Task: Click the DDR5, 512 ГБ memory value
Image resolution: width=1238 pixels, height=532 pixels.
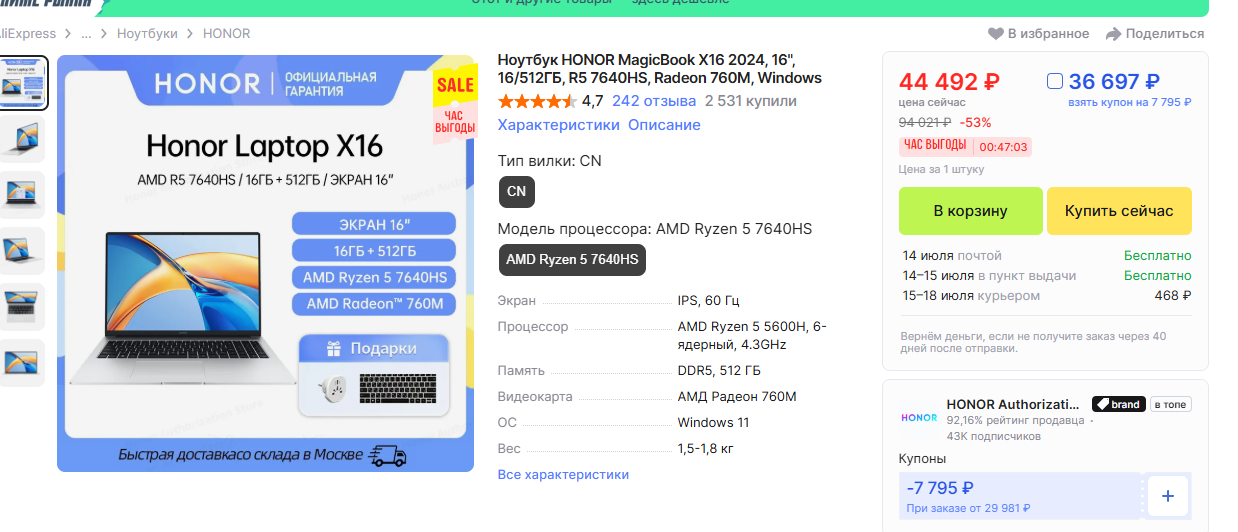Action: [719, 371]
